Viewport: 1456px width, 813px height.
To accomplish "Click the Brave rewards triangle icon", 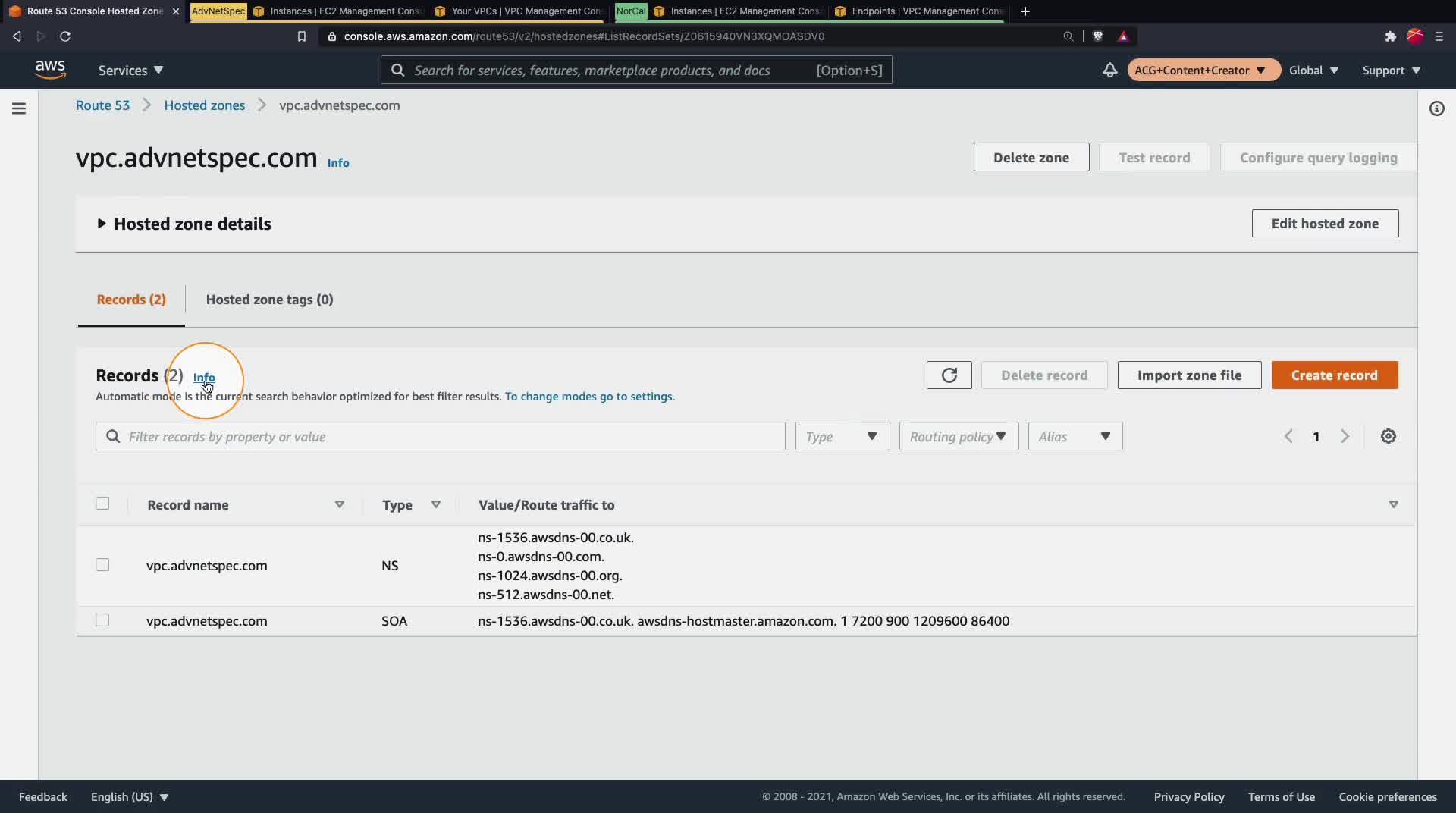I will coord(1123,36).
